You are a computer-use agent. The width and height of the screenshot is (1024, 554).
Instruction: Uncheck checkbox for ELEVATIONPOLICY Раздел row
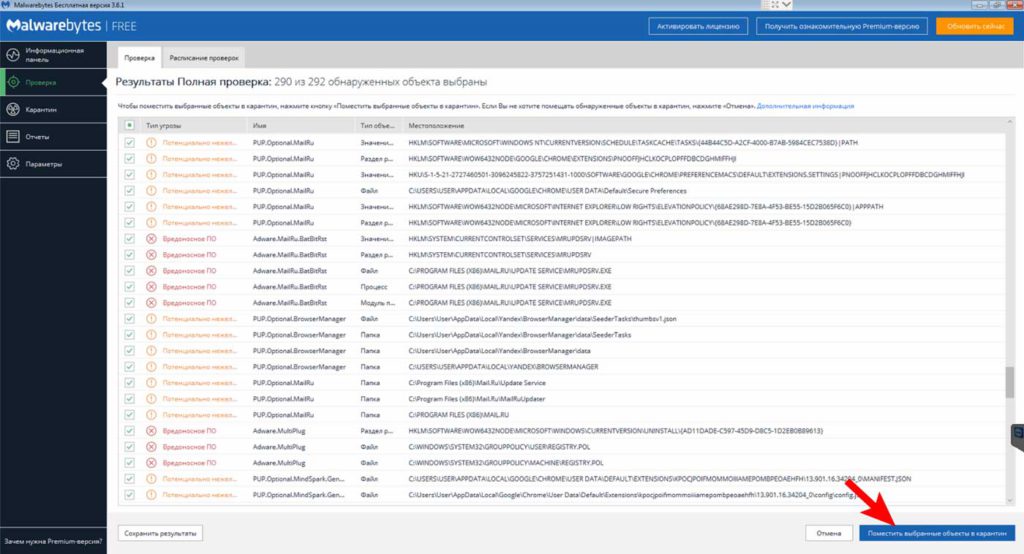(x=129, y=223)
